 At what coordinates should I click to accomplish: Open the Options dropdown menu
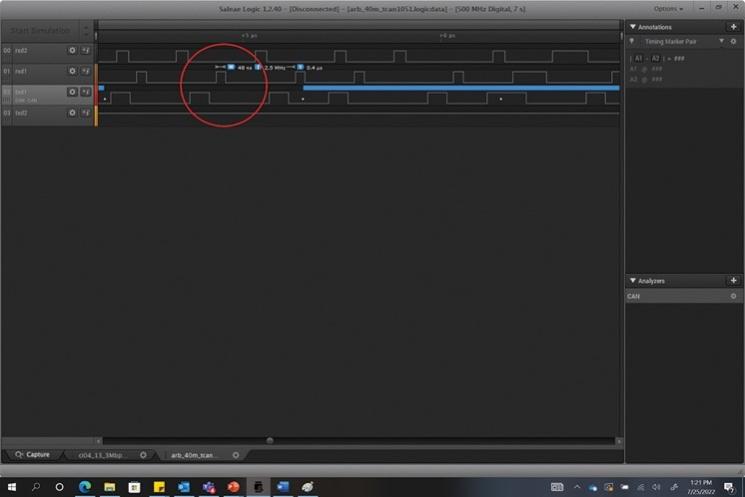[669, 8]
